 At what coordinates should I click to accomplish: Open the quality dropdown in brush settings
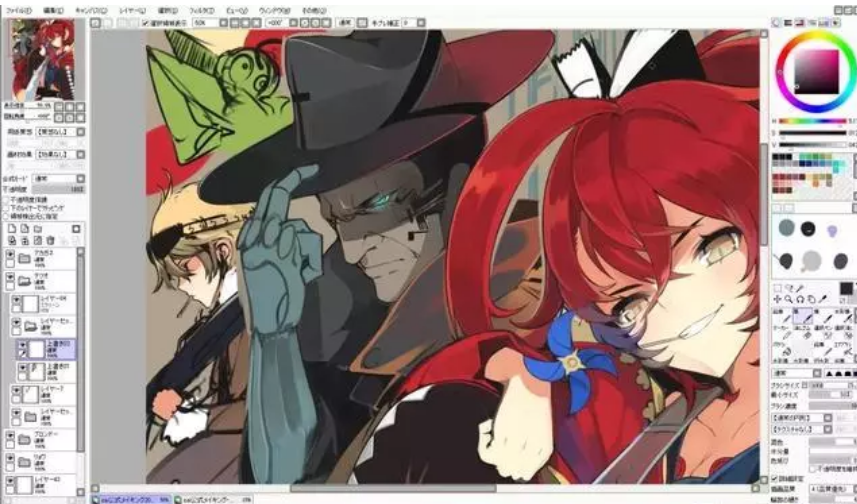pos(832,489)
